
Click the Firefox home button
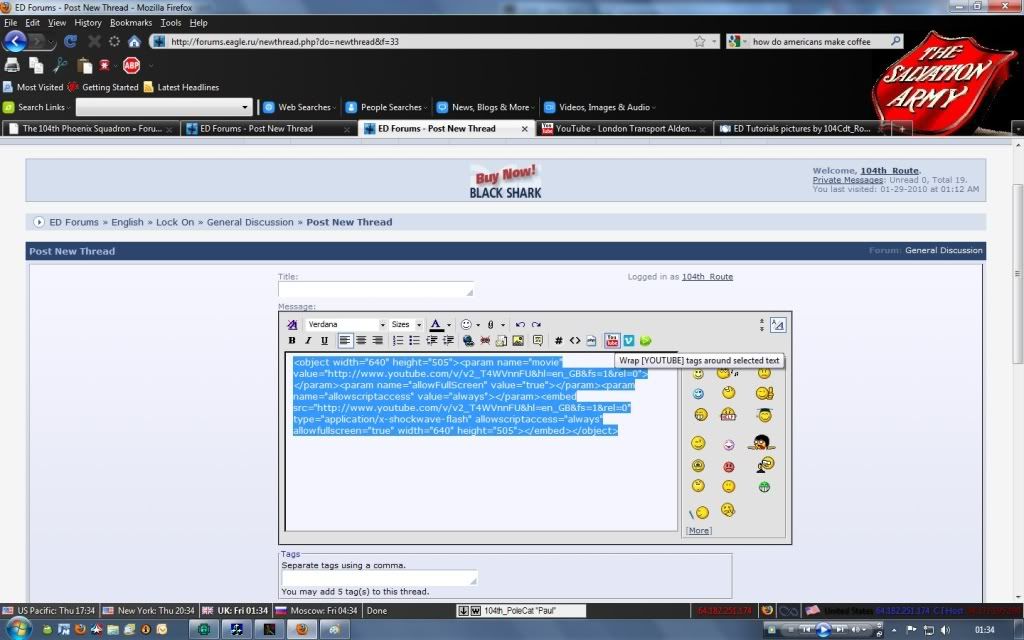pyautogui.click(x=134, y=42)
